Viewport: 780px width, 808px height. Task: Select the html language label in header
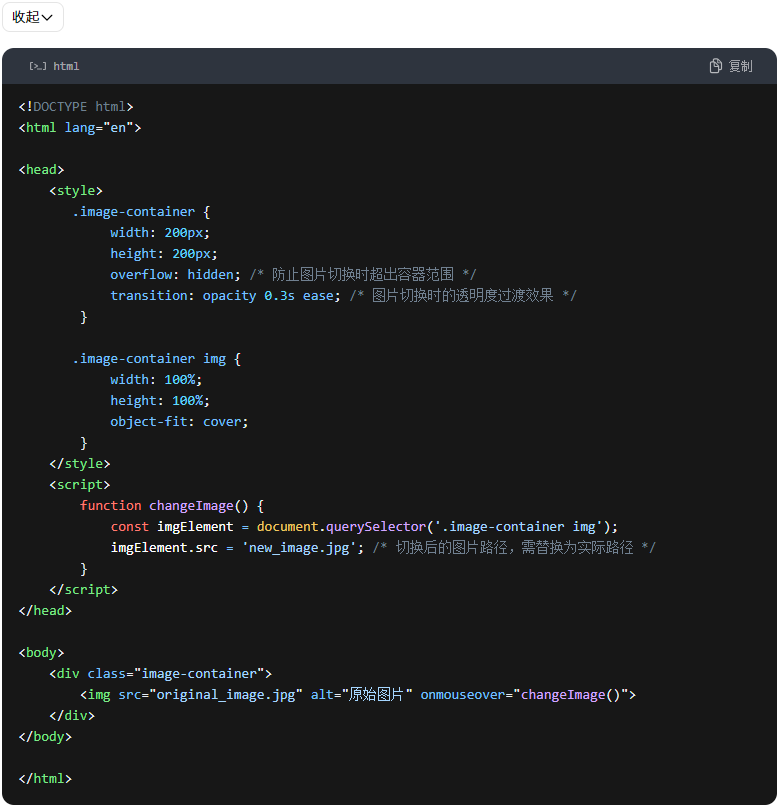pyautogui.click(x=66, y=66)
